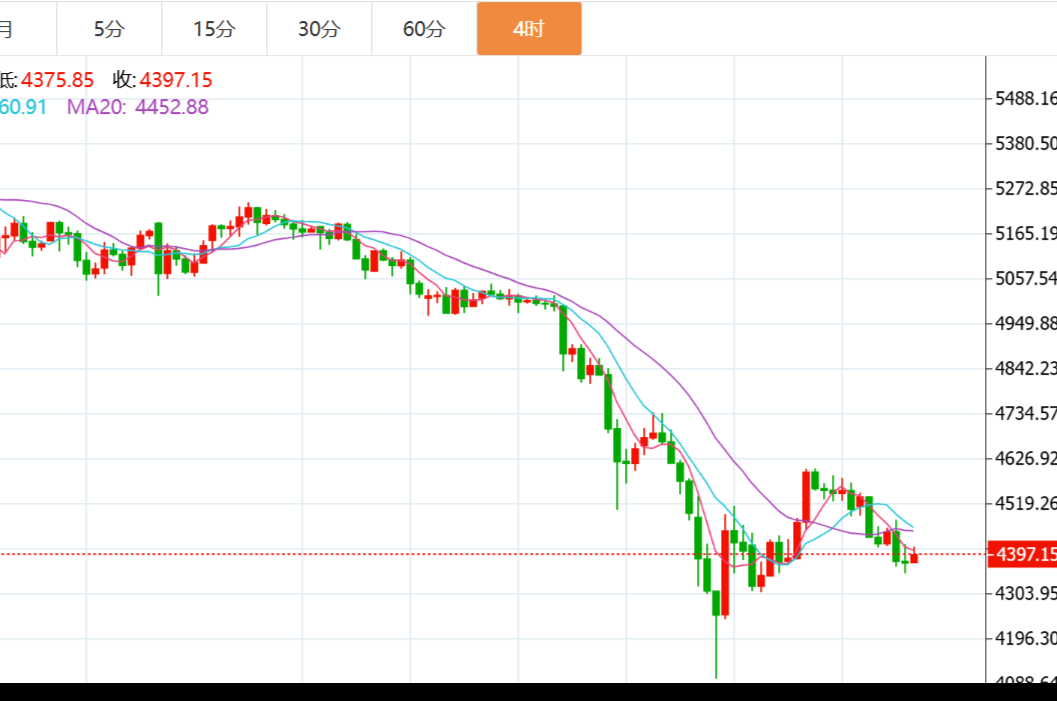Switch chart to 15分 interval

click(214, 29)
